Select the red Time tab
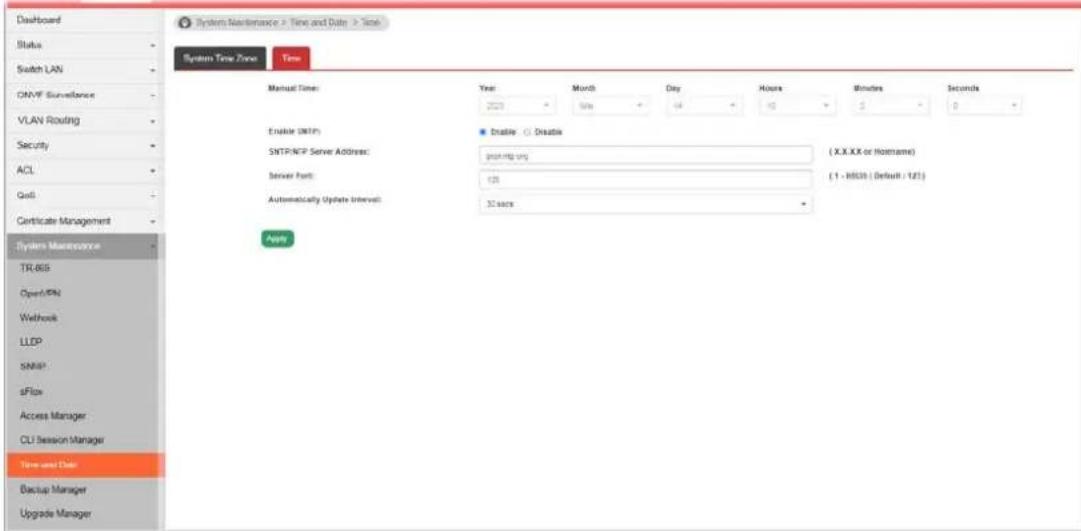This screenshot has width=1081, height=531. pyautogui.click(x=291, y=59)
